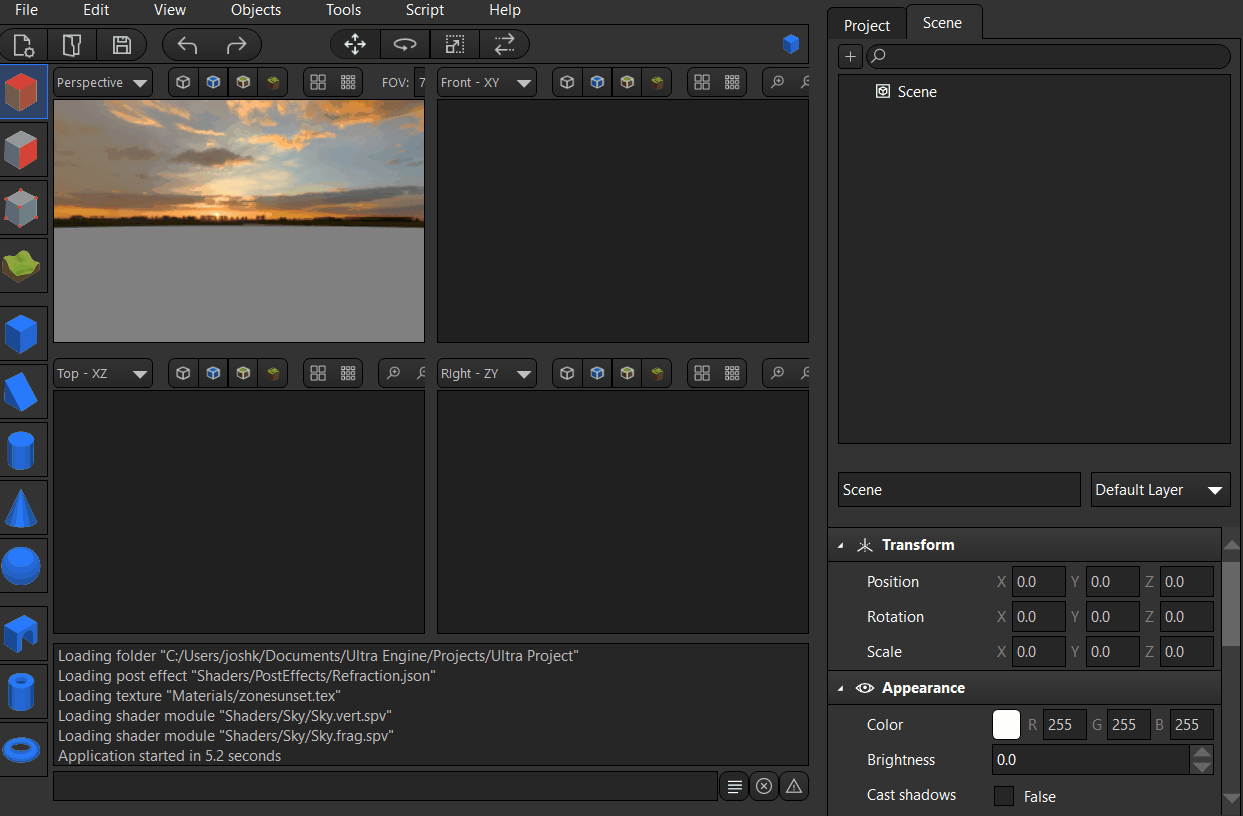Toggle the Cast shadows checkbox
This screenshot has height=816, width=1243.
pyautogui.click(x=1003, y=796)
